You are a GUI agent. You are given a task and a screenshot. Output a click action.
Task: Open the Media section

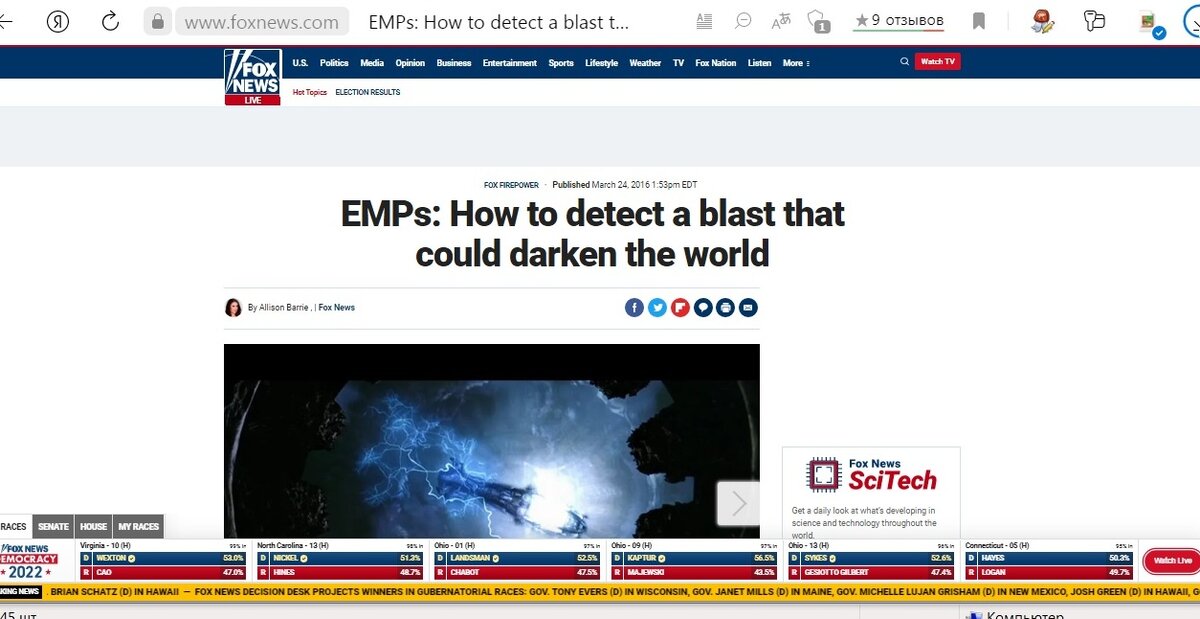(x=372, y=63)
